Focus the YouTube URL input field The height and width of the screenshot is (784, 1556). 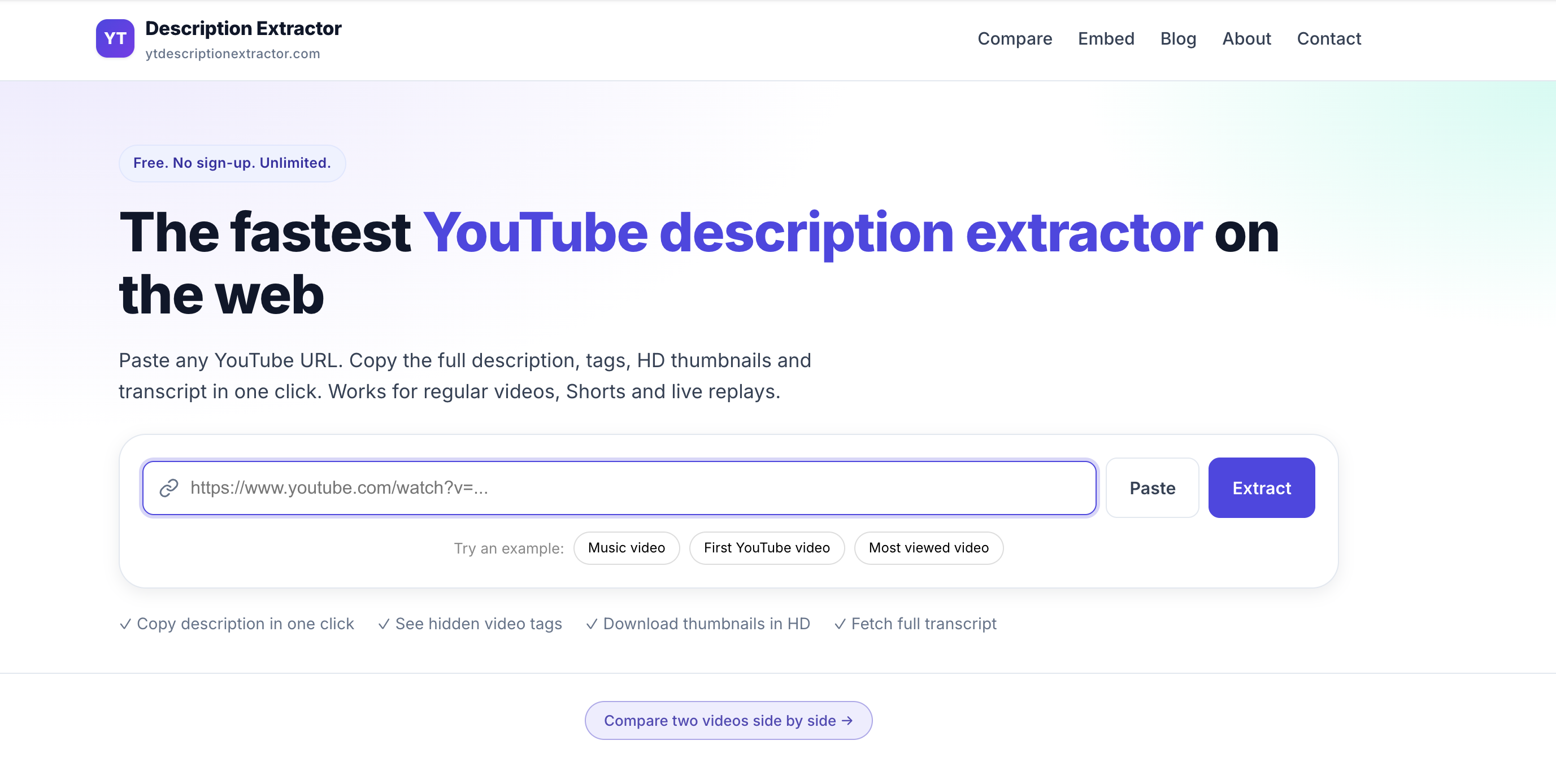click(619, 488)
